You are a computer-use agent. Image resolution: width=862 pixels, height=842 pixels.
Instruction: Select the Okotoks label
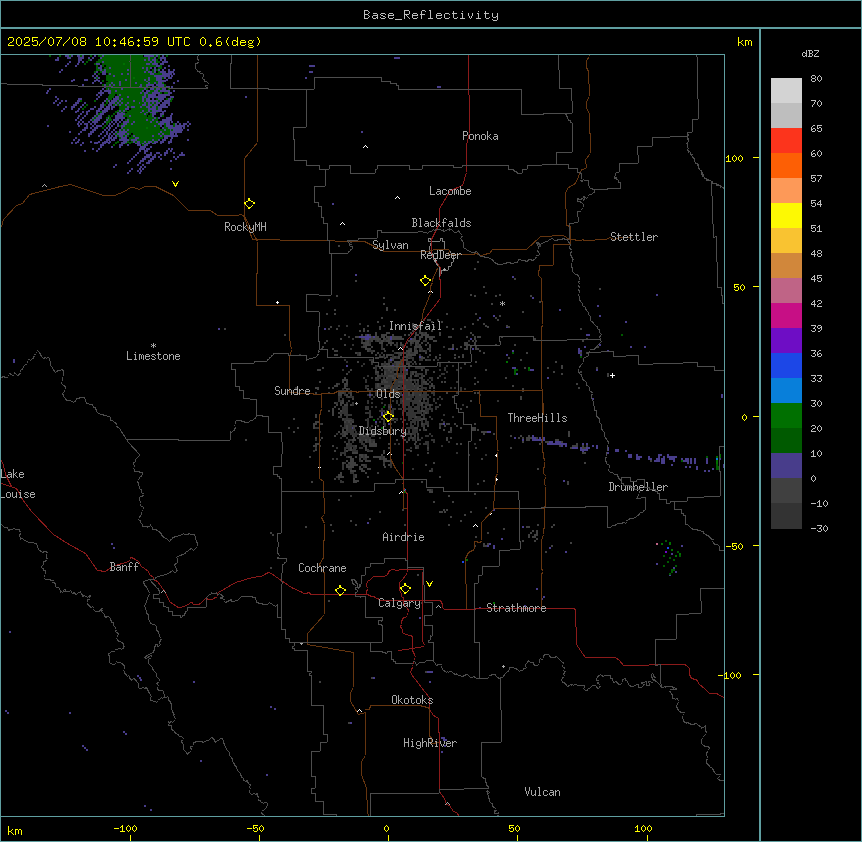(x=412, y=700)
